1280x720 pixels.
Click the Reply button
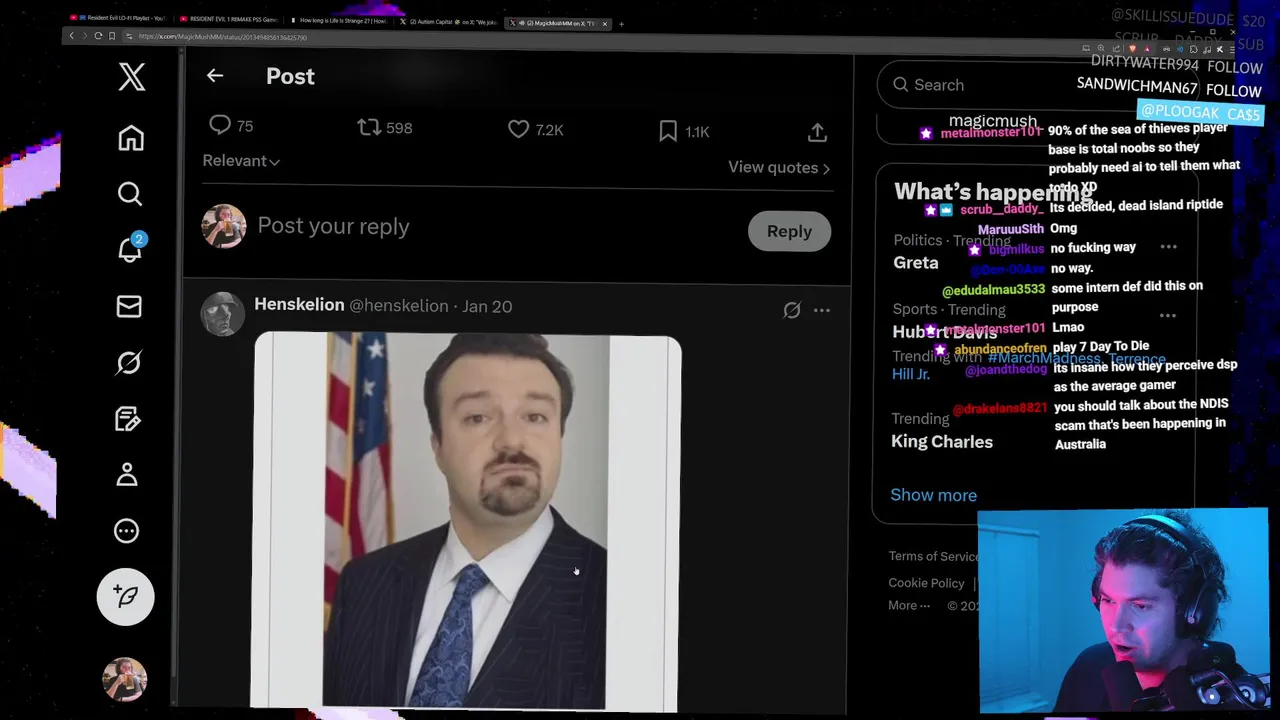789,231
